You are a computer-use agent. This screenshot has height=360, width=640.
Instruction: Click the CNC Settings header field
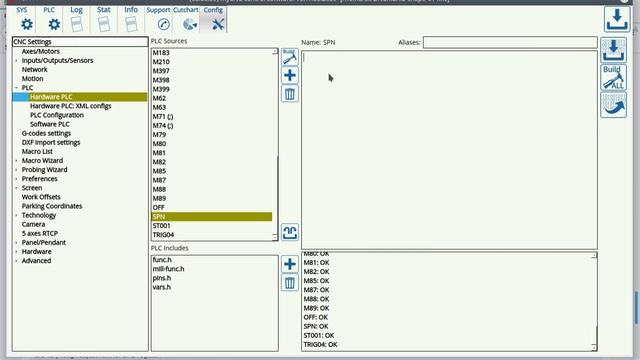click(x=80, y=42)
